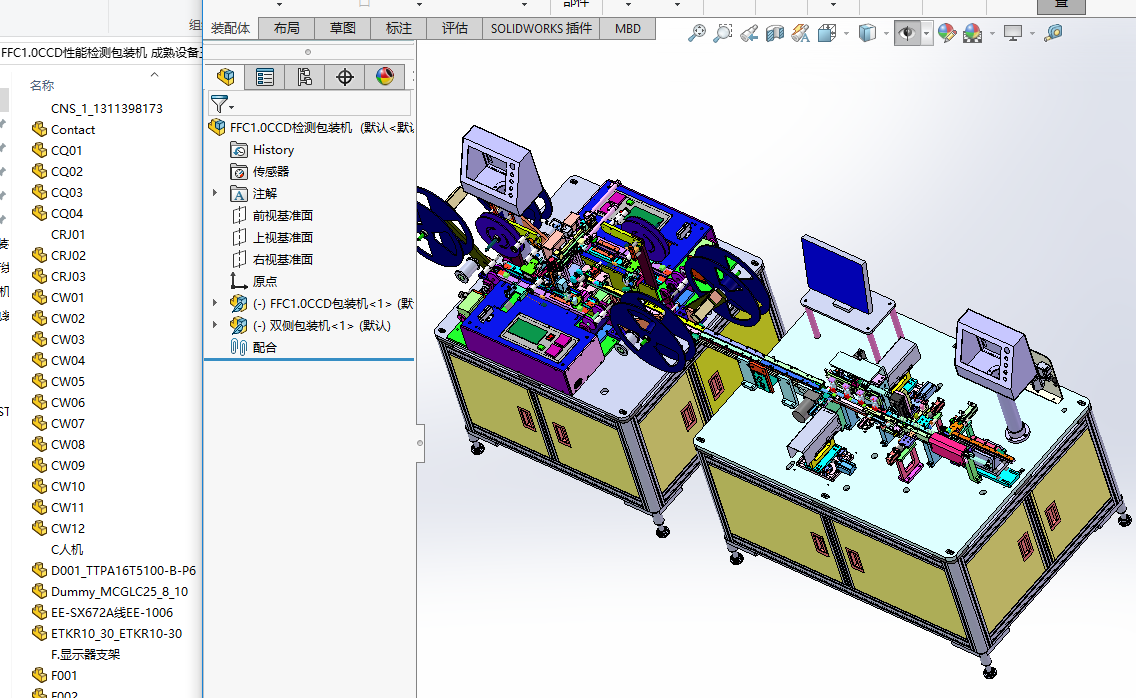Open the Edit Appearance tool
1136x698 pixels.
tap(946, 33)
